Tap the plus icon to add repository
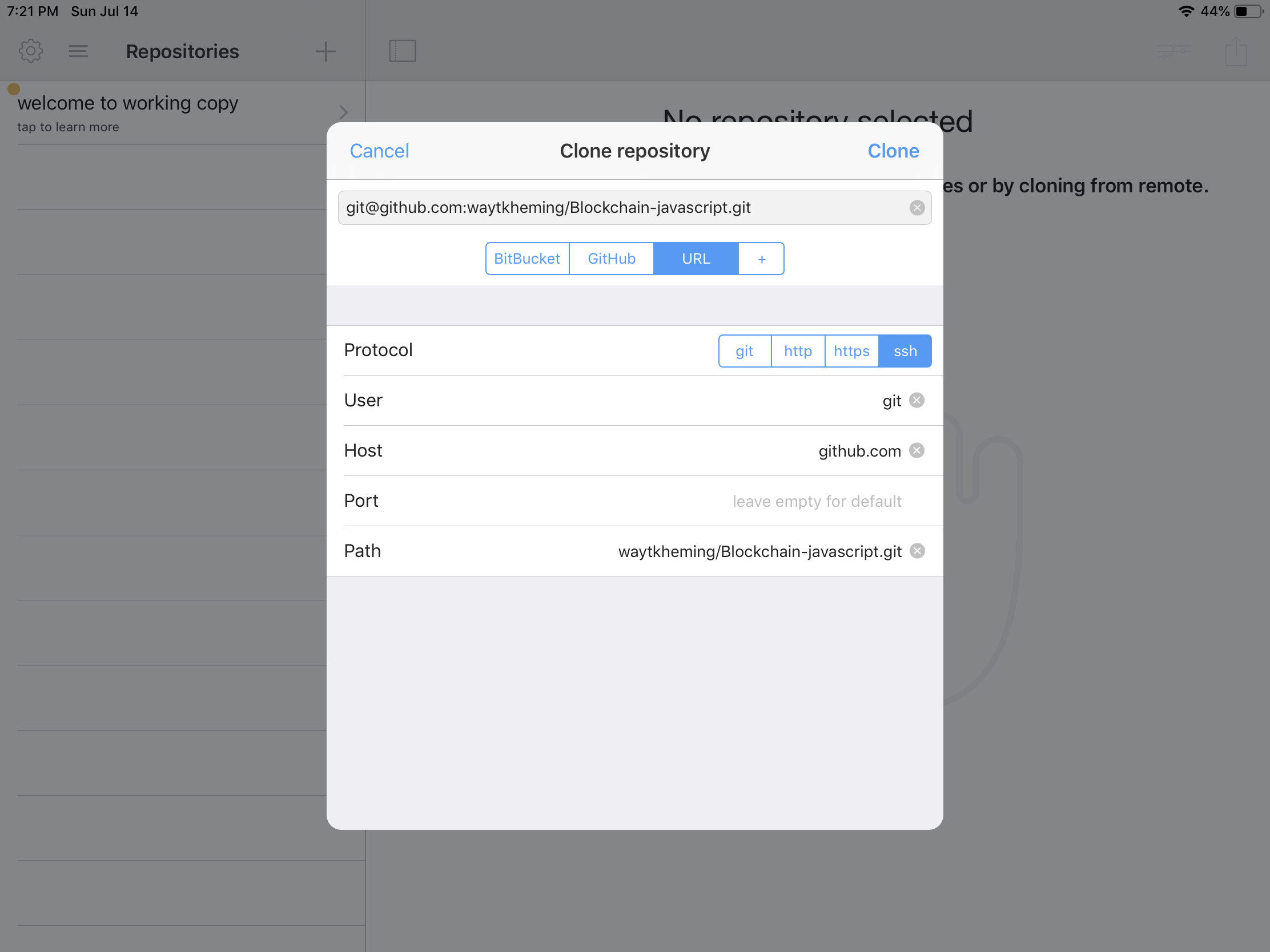Viewport: 1270px width, 952px height. tap(325, 51)
